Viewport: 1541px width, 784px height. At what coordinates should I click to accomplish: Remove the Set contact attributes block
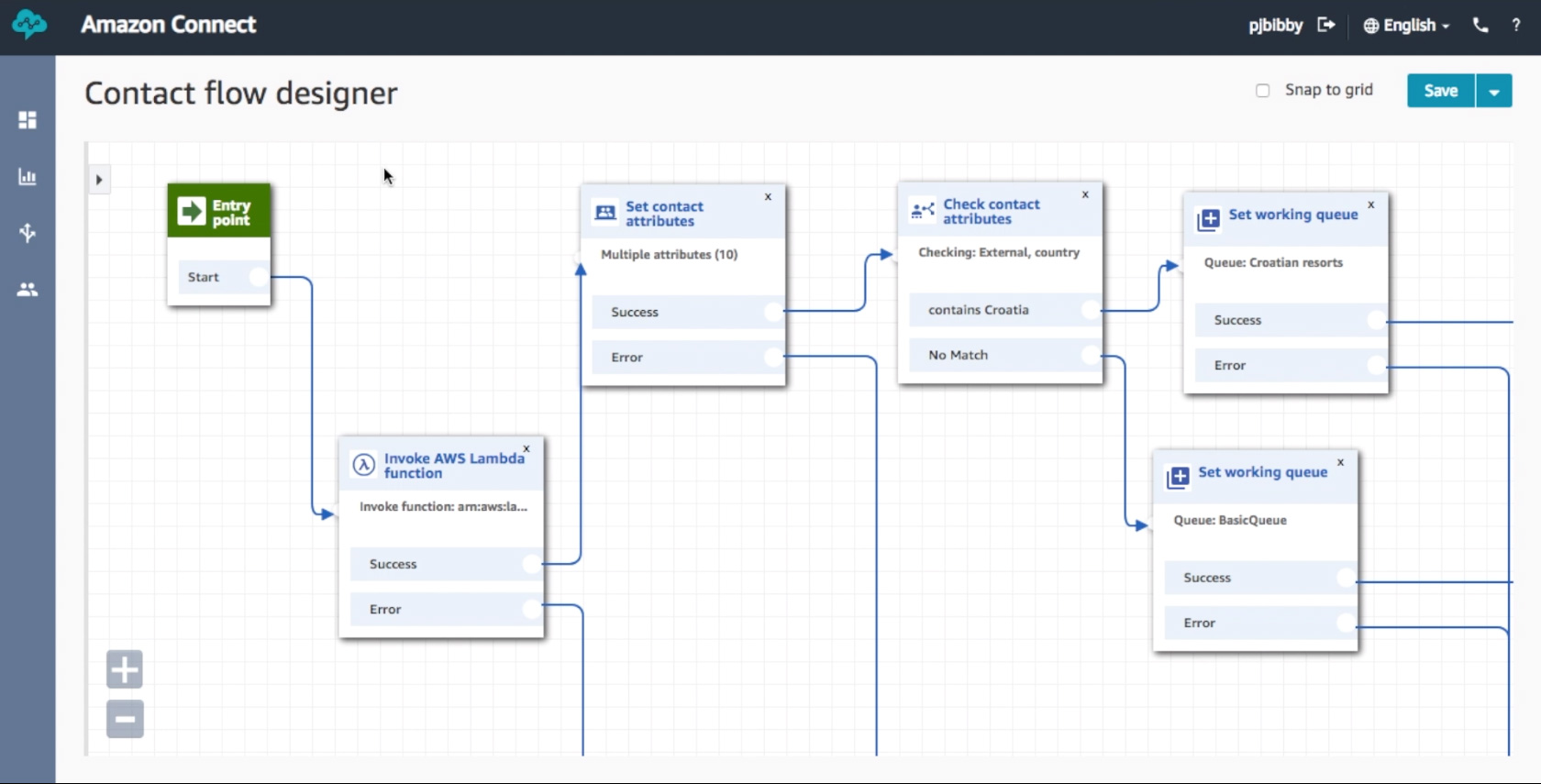[768, 196]
